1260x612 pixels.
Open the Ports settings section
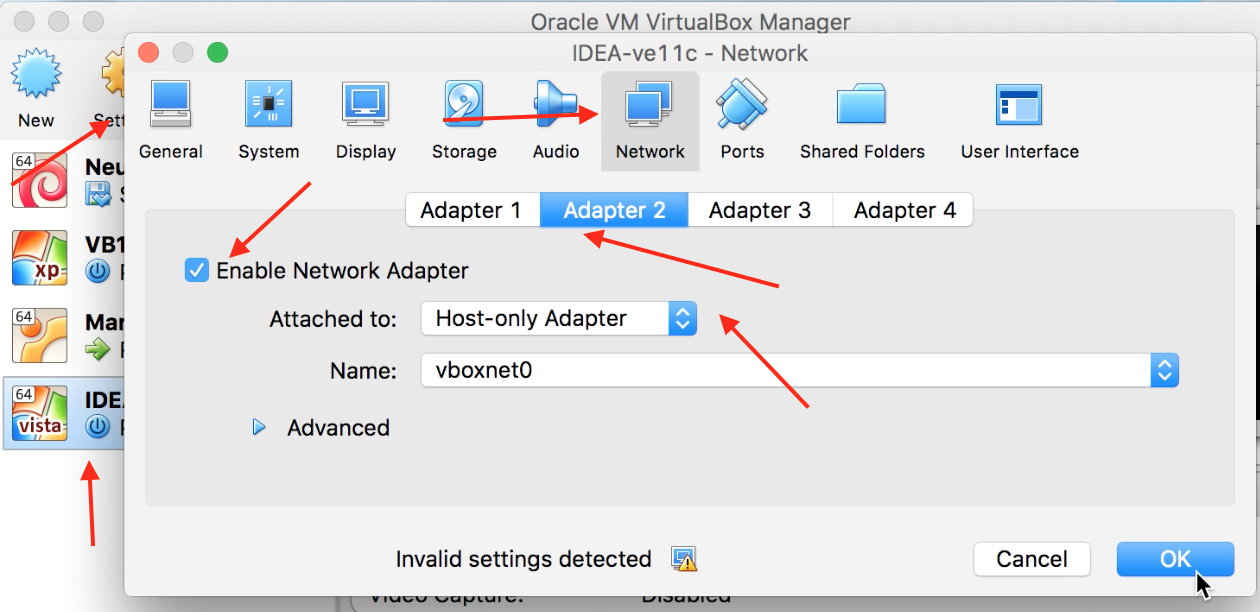point(742,120)
